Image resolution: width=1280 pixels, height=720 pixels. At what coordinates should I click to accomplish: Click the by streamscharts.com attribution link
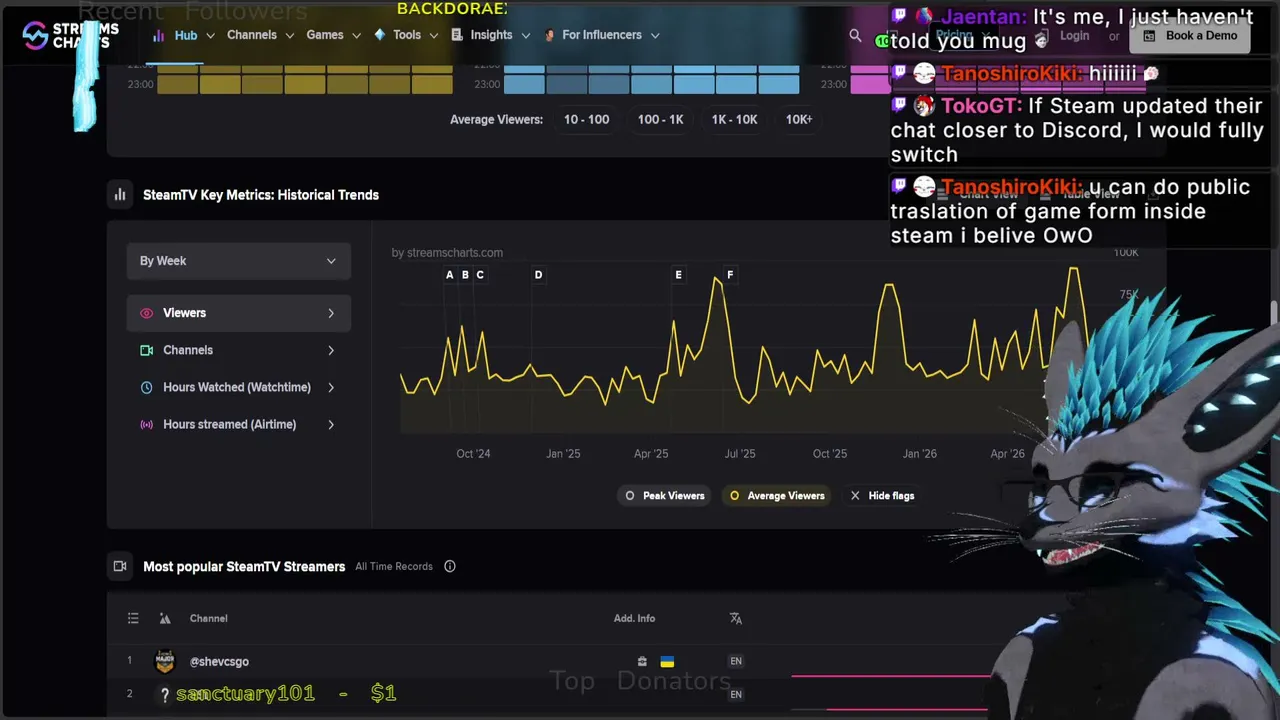(447, 253)
